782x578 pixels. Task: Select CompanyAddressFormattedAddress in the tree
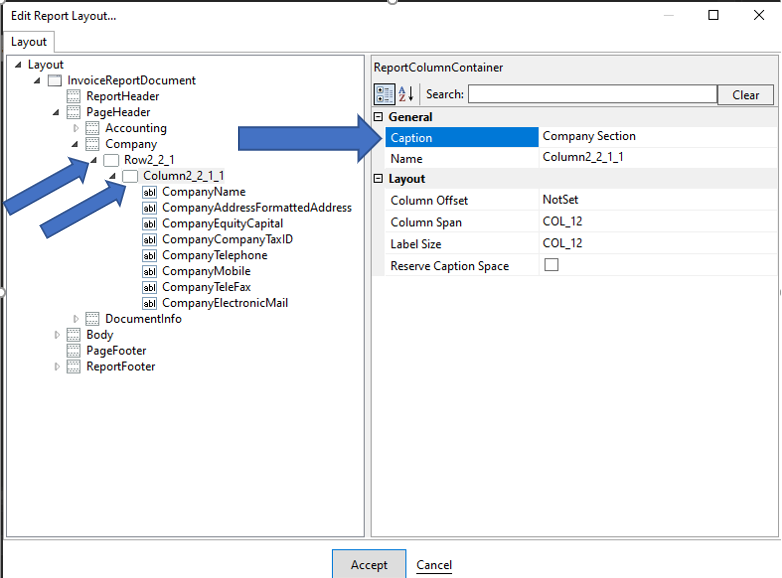257,208
